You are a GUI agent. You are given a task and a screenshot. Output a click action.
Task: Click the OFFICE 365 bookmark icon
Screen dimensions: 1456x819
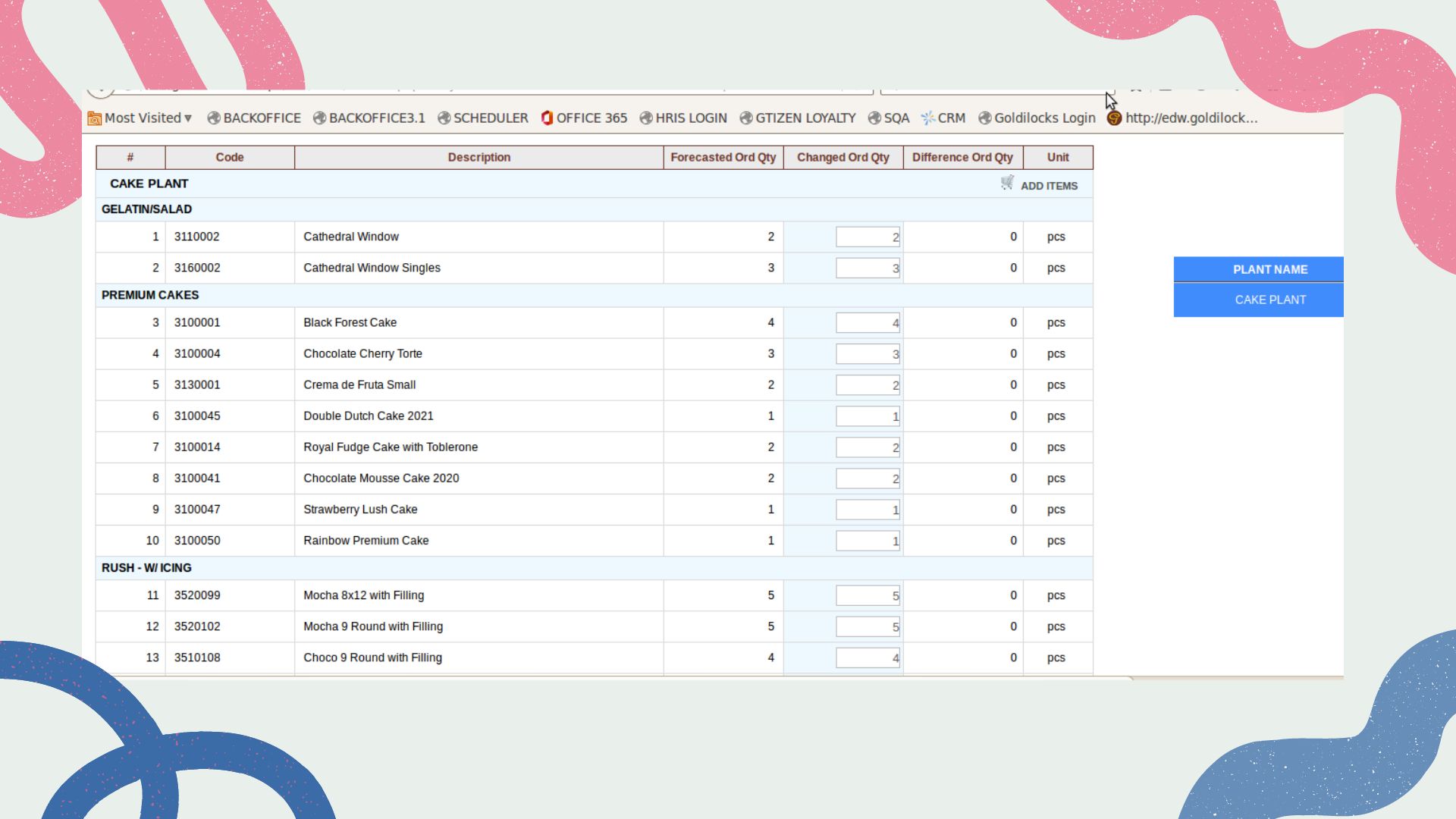pyautogui.click(x=547, y=118)
